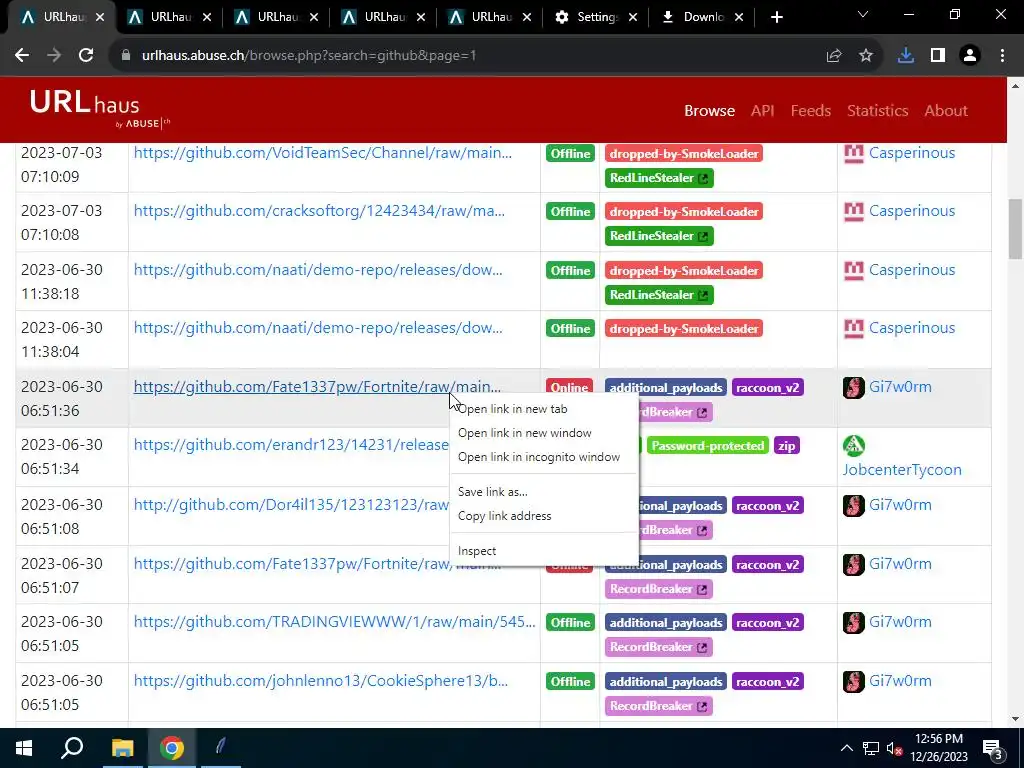Open Casperinous reporter in VoidTeamSec row
Screen dimensions: 1024x768
tap(912, 153)
